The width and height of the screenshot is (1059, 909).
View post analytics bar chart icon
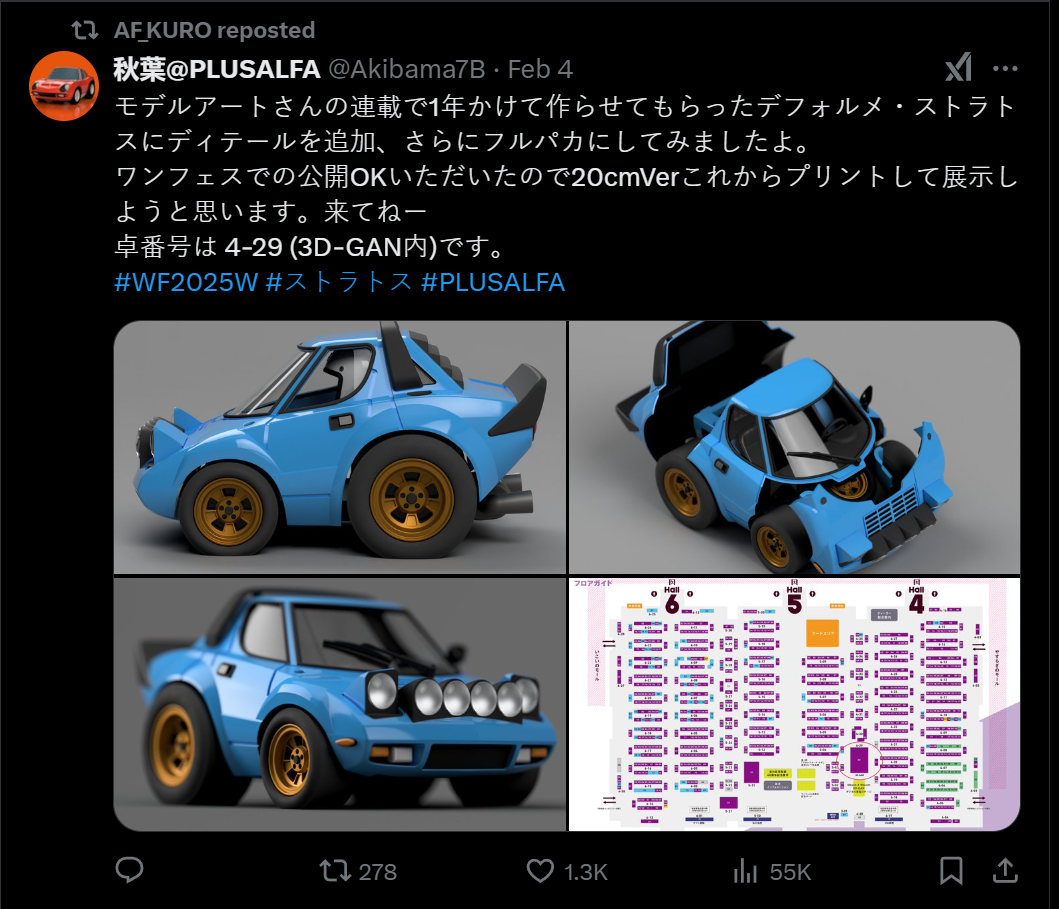point(771,871)
